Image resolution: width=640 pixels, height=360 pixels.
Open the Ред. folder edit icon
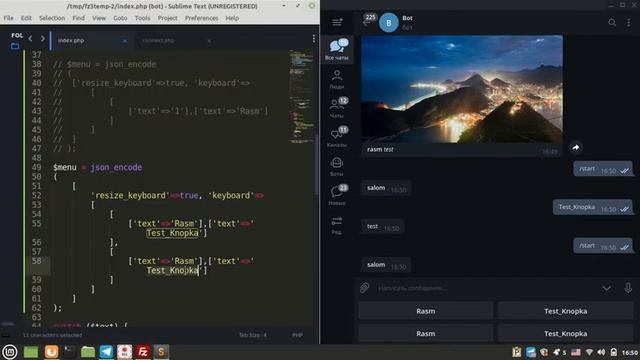[337, 225]
